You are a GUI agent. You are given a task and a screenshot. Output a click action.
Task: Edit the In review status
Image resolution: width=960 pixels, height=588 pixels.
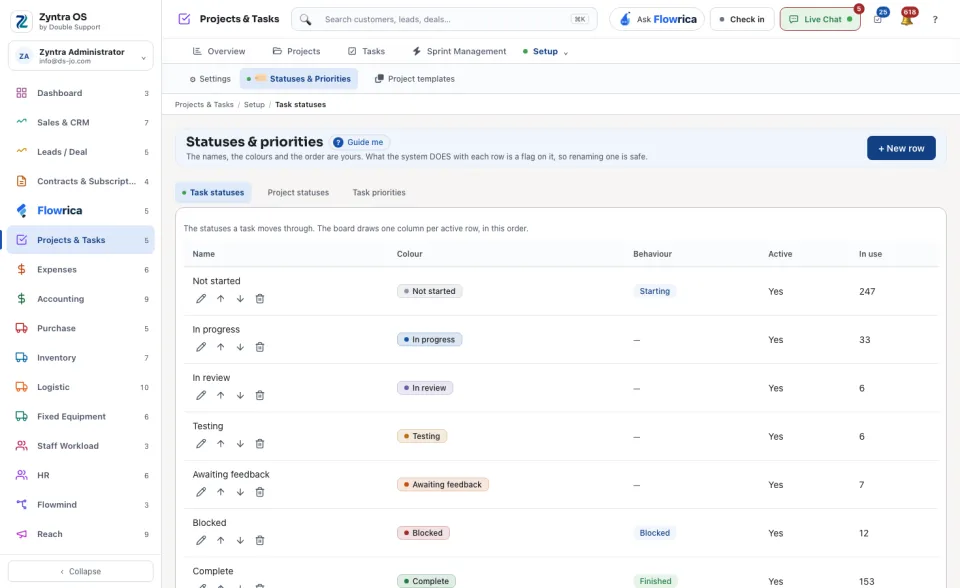(x=201, y=396)
